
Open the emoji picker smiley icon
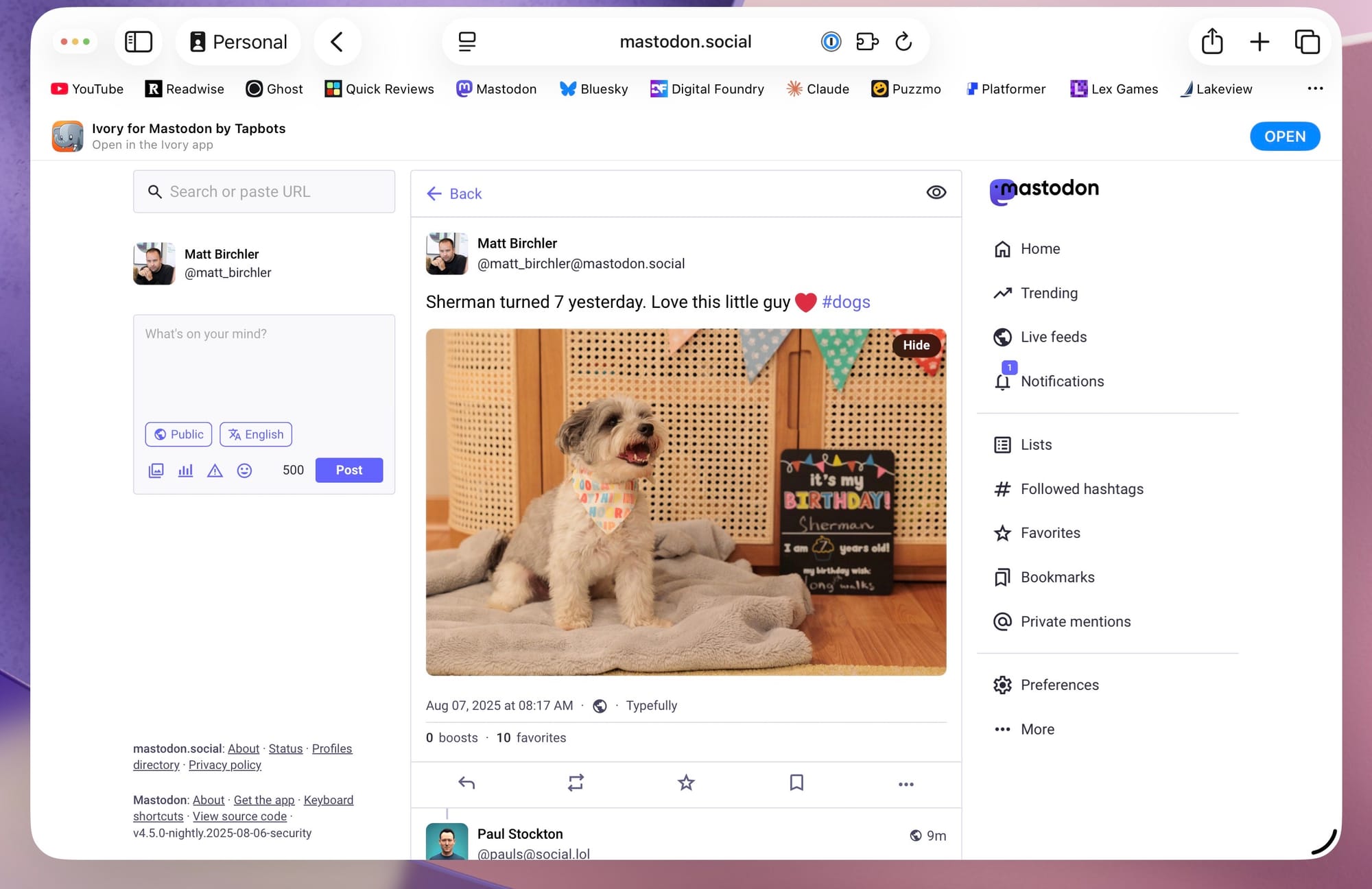244,471
